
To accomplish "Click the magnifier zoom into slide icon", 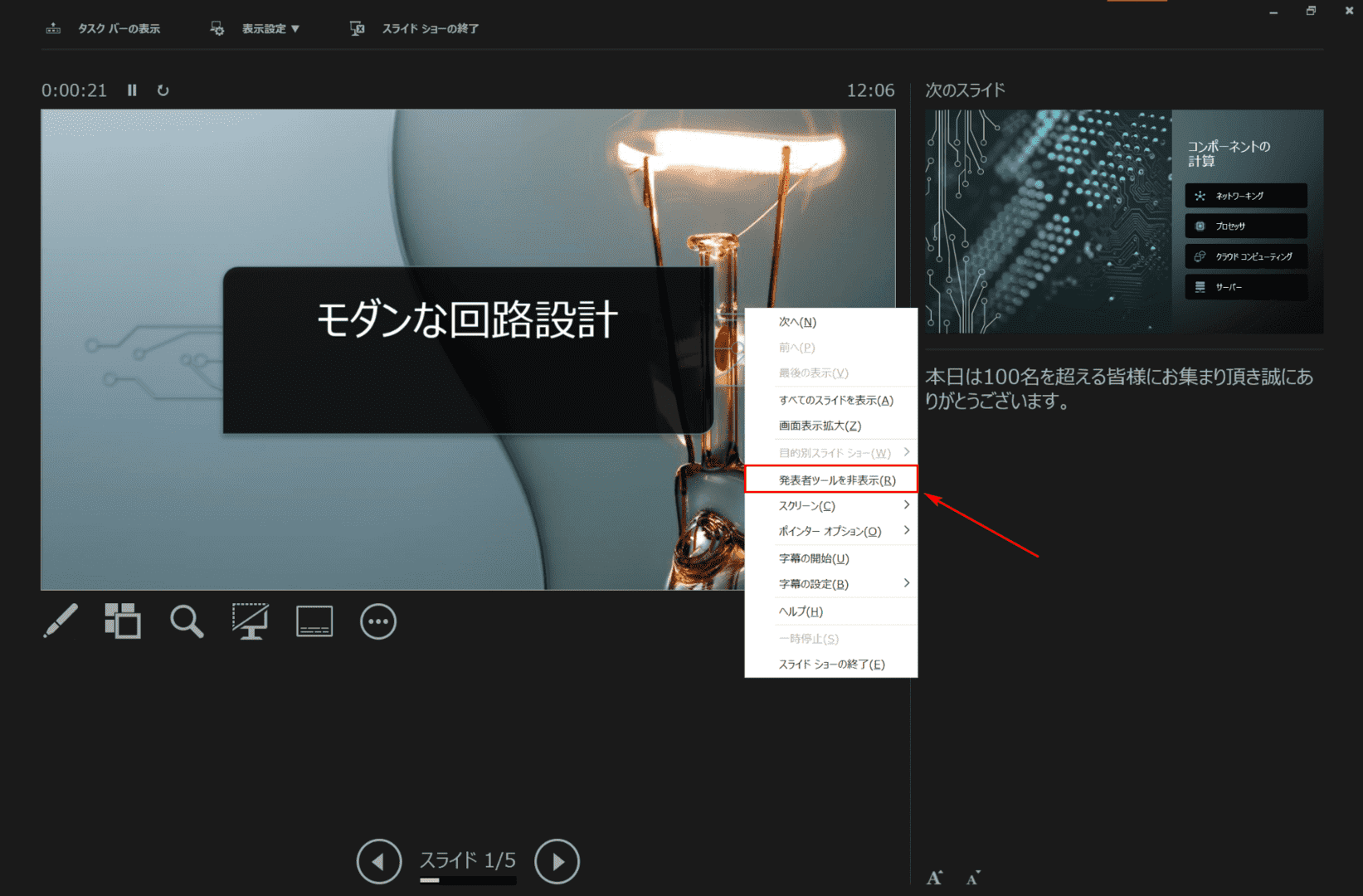I will [x=187, y=621].
